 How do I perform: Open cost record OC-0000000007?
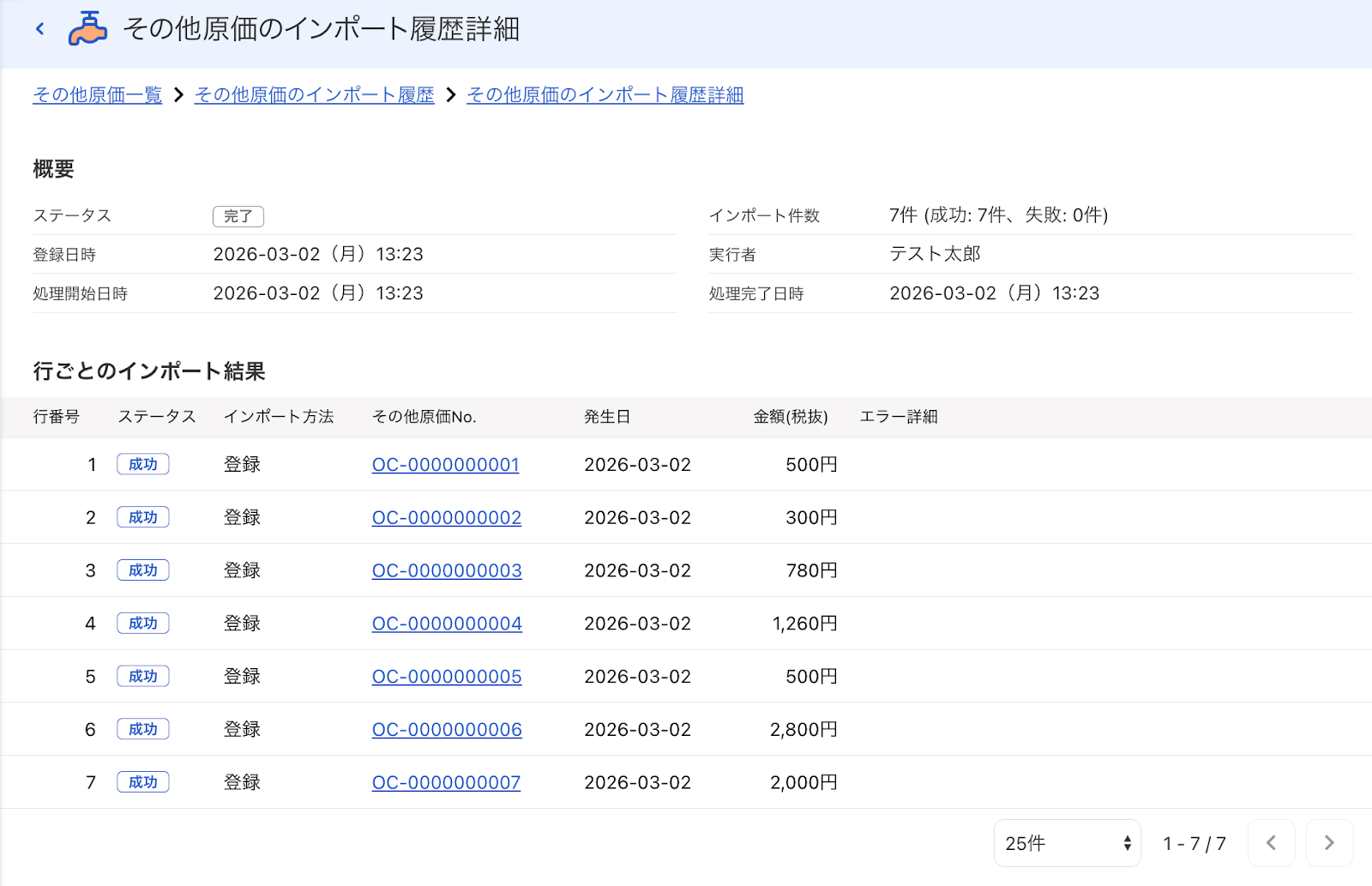tap(446, 783)
